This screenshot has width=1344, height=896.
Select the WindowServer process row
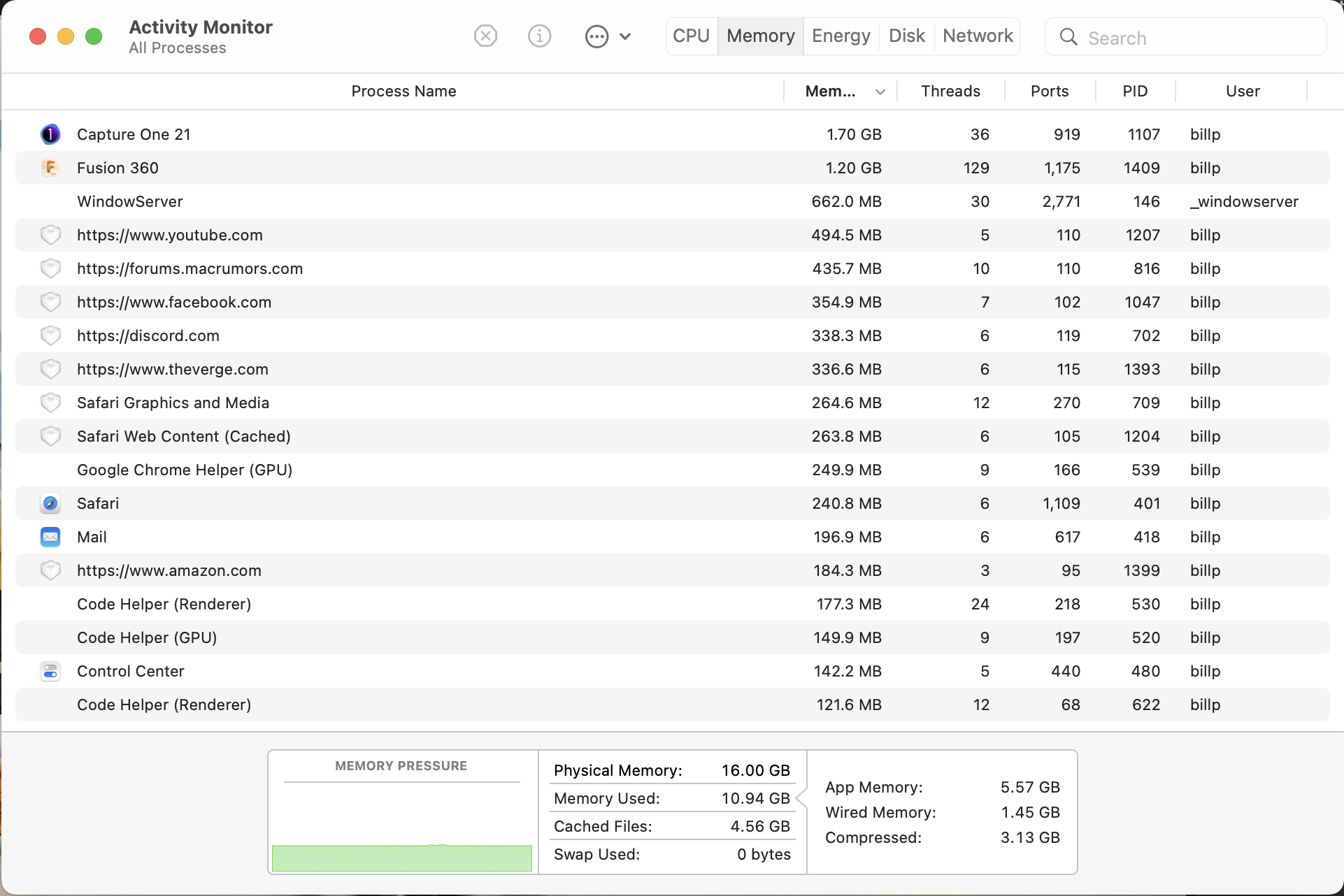coord(672,201)
